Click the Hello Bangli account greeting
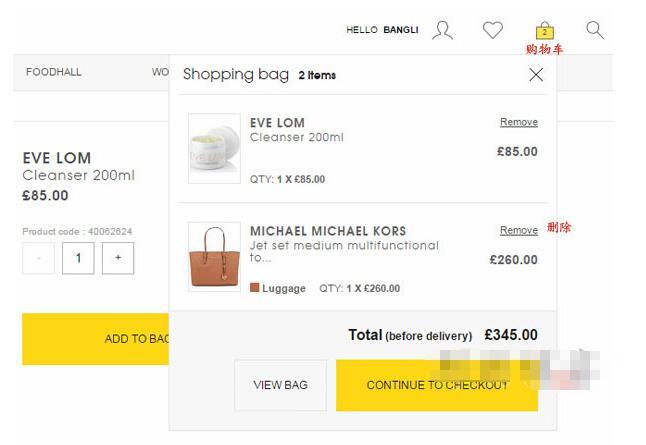The image size is (646, 445). pyautogui.click(x=382, y=30)
